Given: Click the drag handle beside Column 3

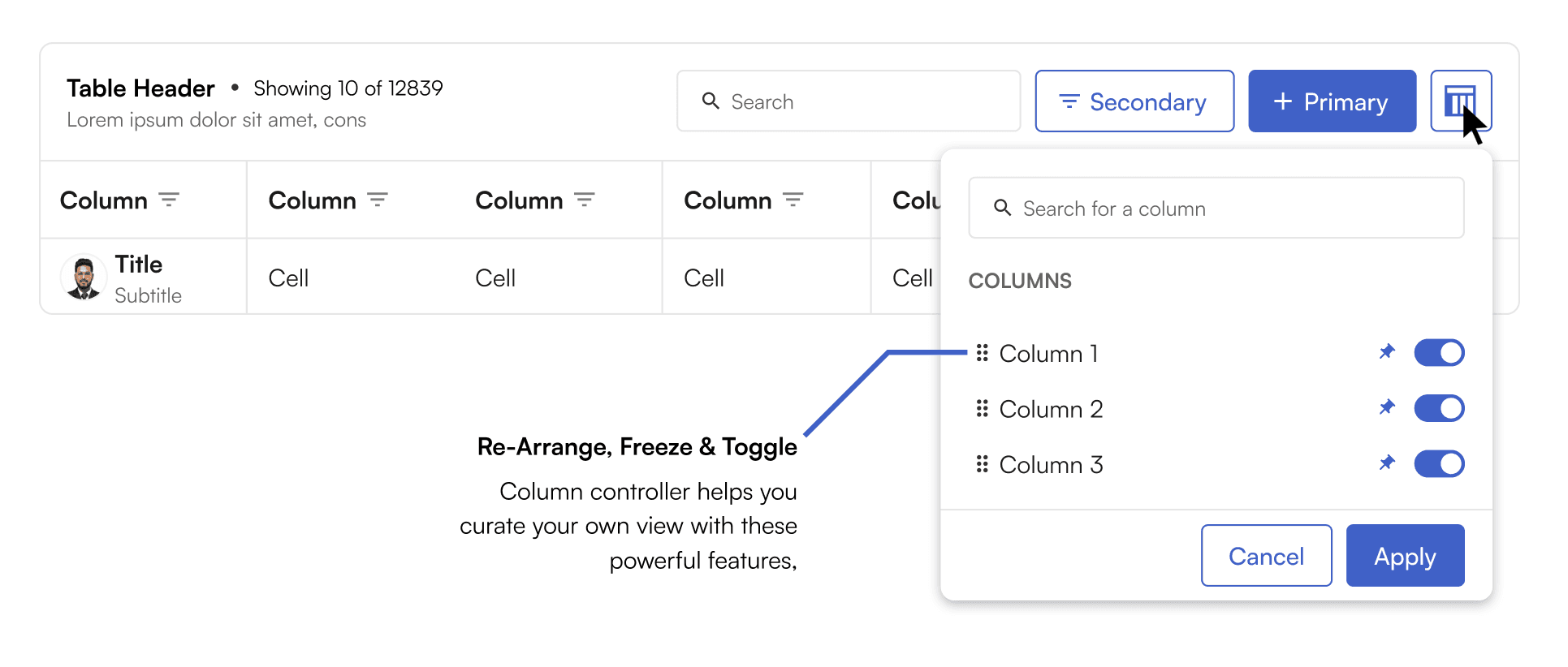Looking at the screenshot, I should coord(982,464).
